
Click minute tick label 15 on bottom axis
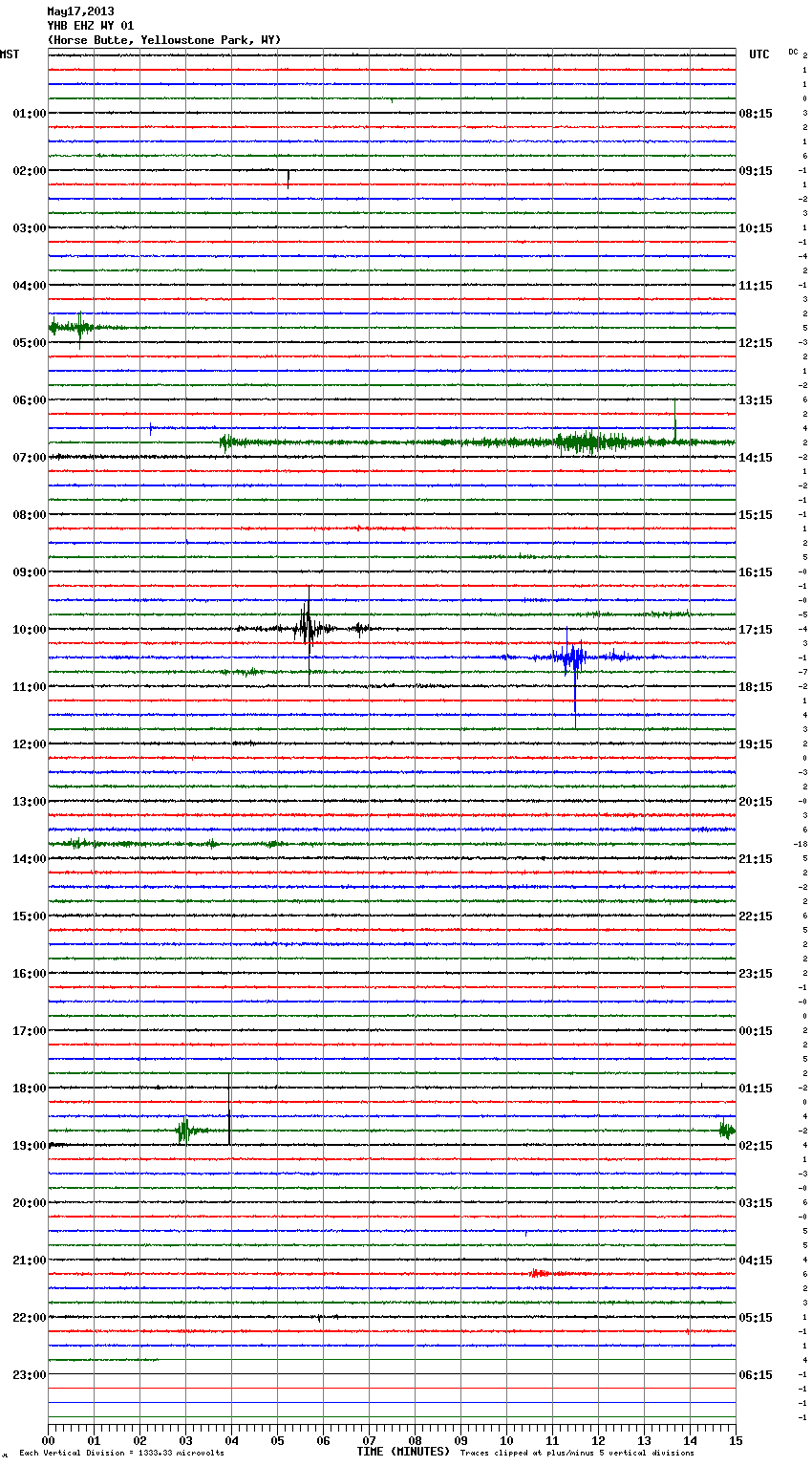pyautogui.click(x=736, y=1441)
